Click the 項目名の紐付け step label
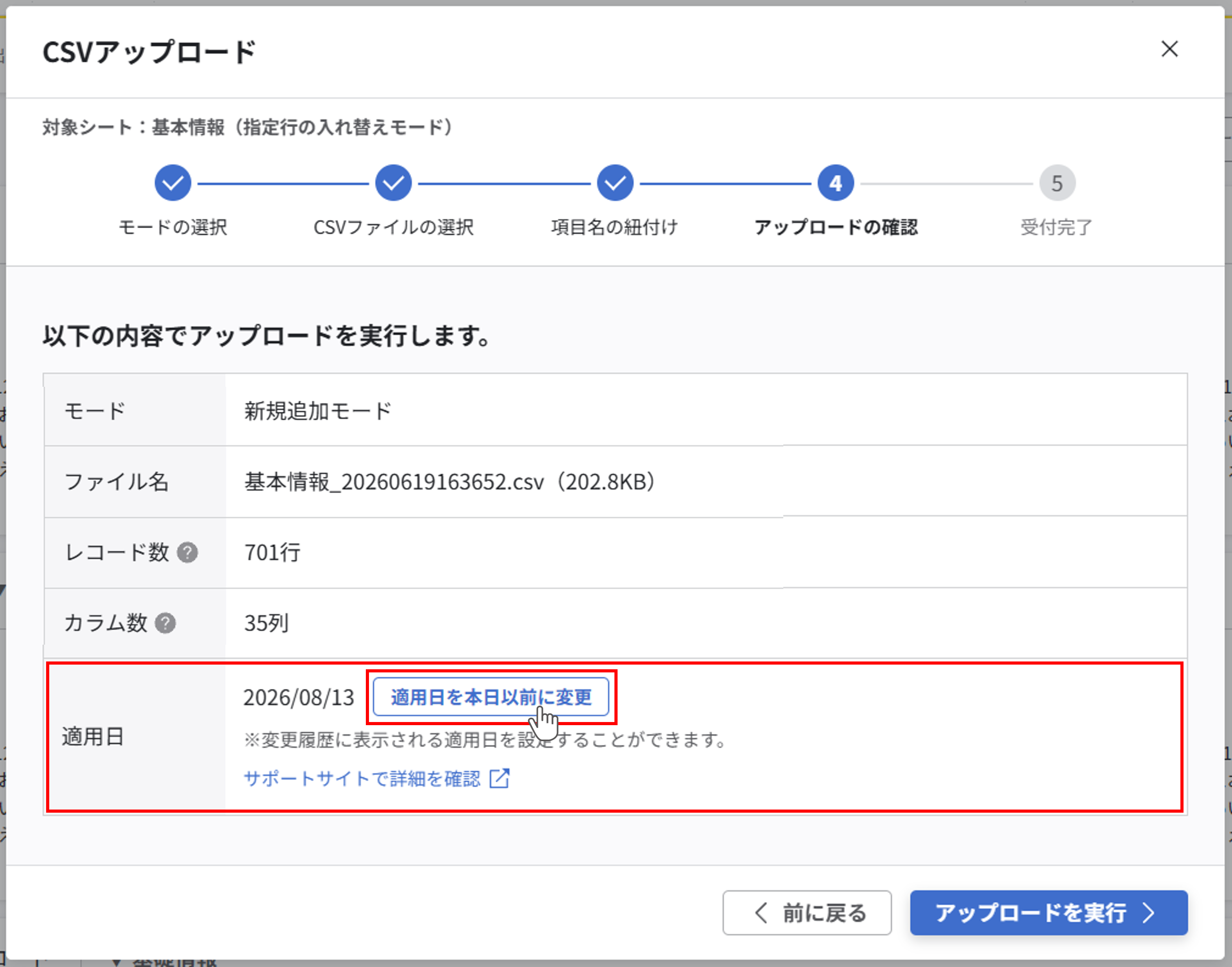1232x967 pixels. point(614,227)
